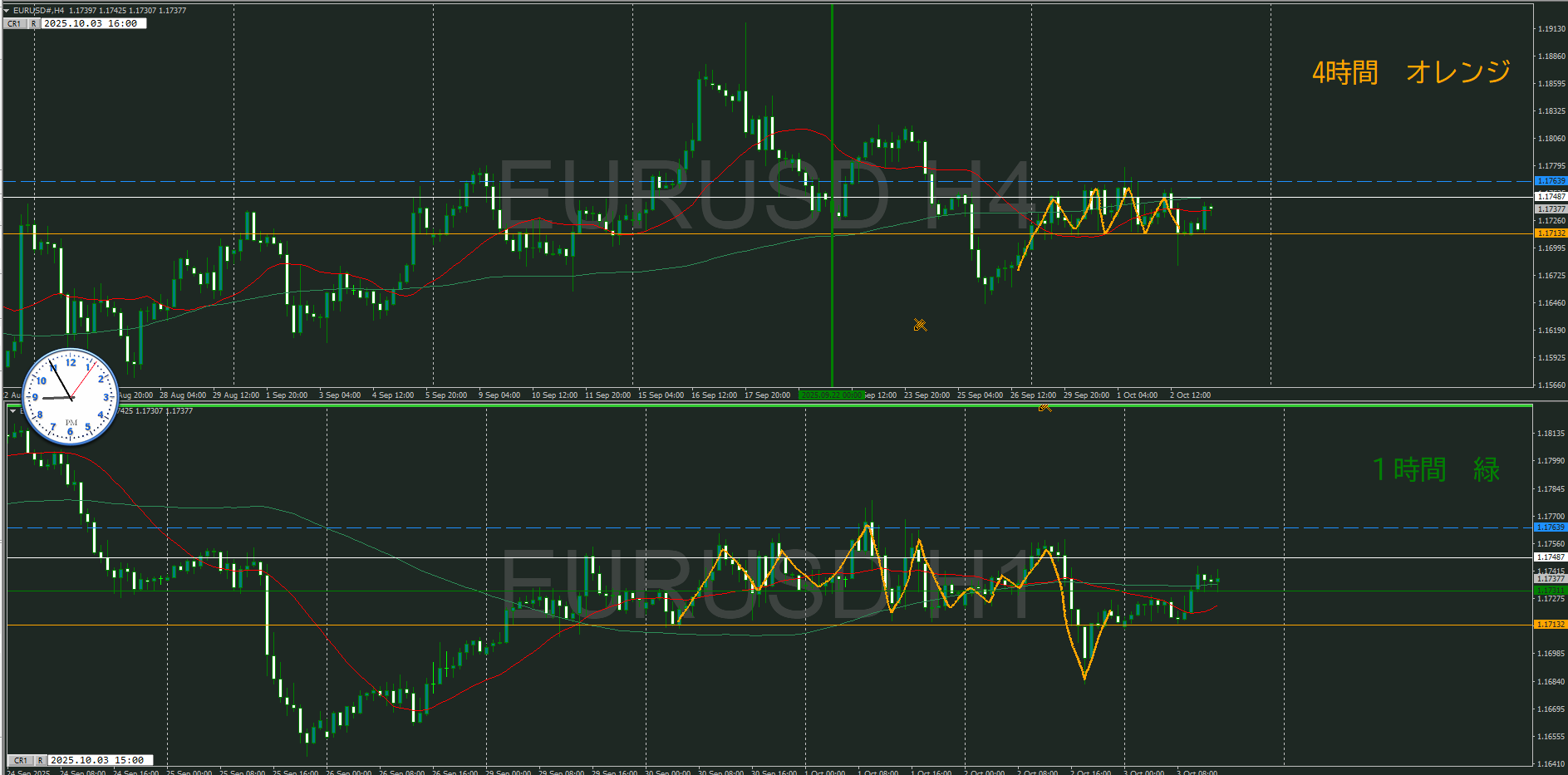Click the green '1時間 緑' text label
The image size is (1568, 775).
(x=1435, y=470)
